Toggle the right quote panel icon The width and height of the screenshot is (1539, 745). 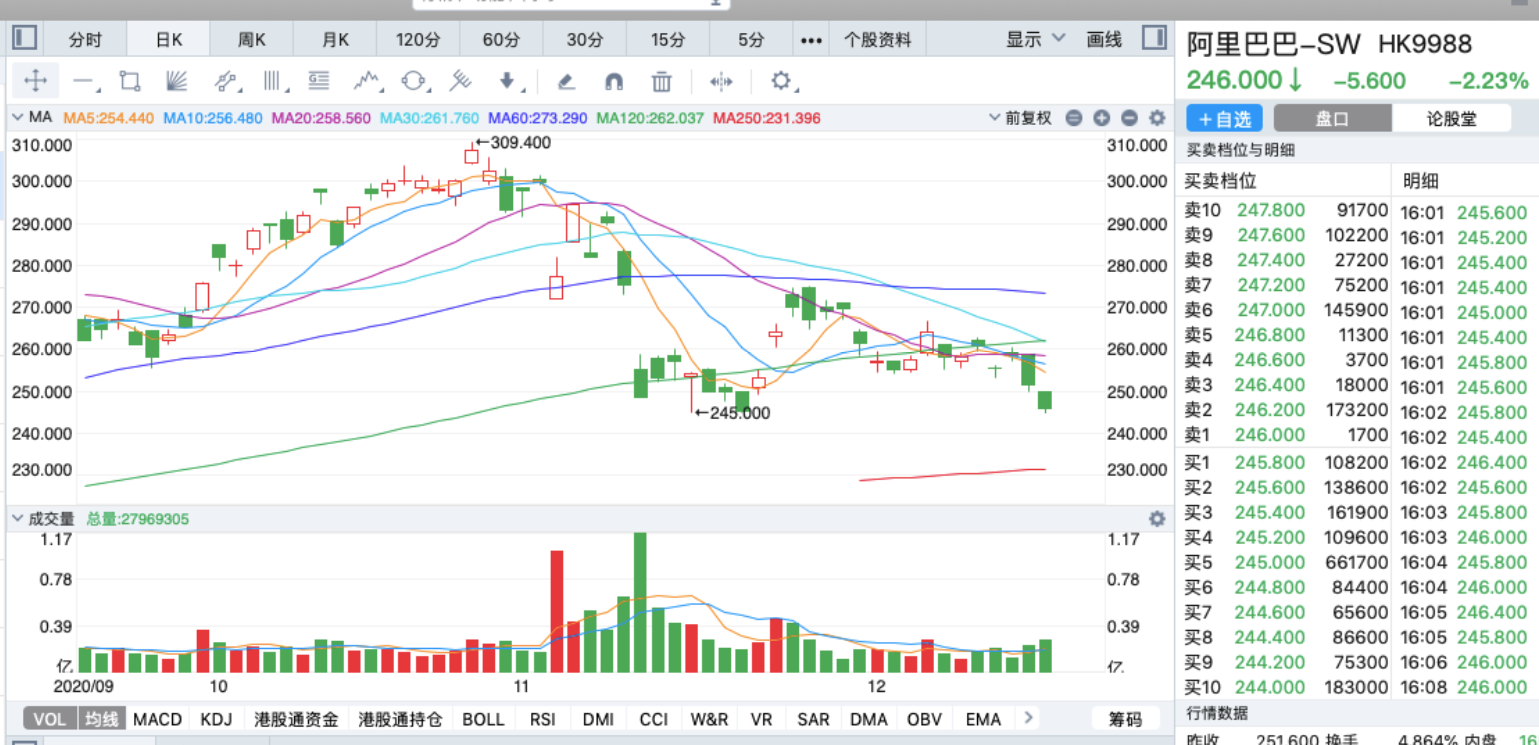[1153, 39]
